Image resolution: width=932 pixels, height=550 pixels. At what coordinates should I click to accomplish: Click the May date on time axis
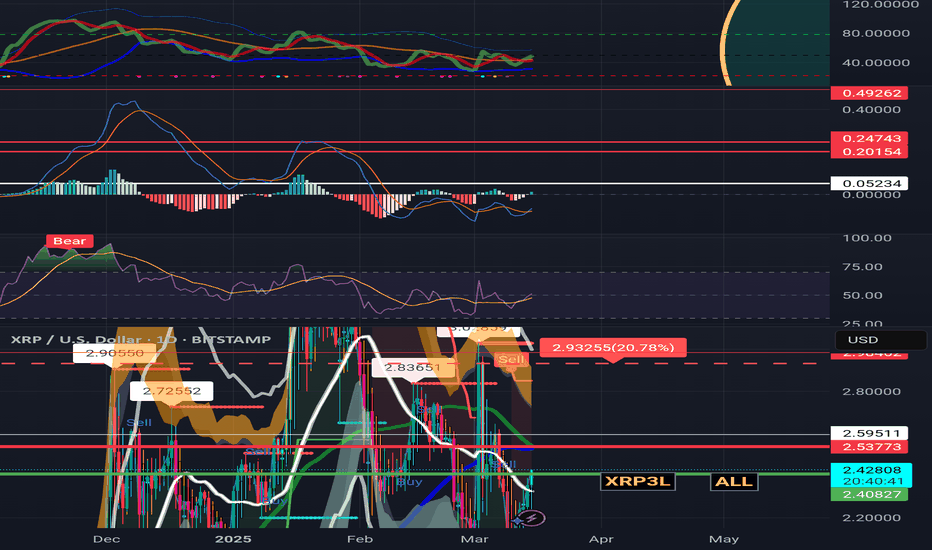(724, 539)
